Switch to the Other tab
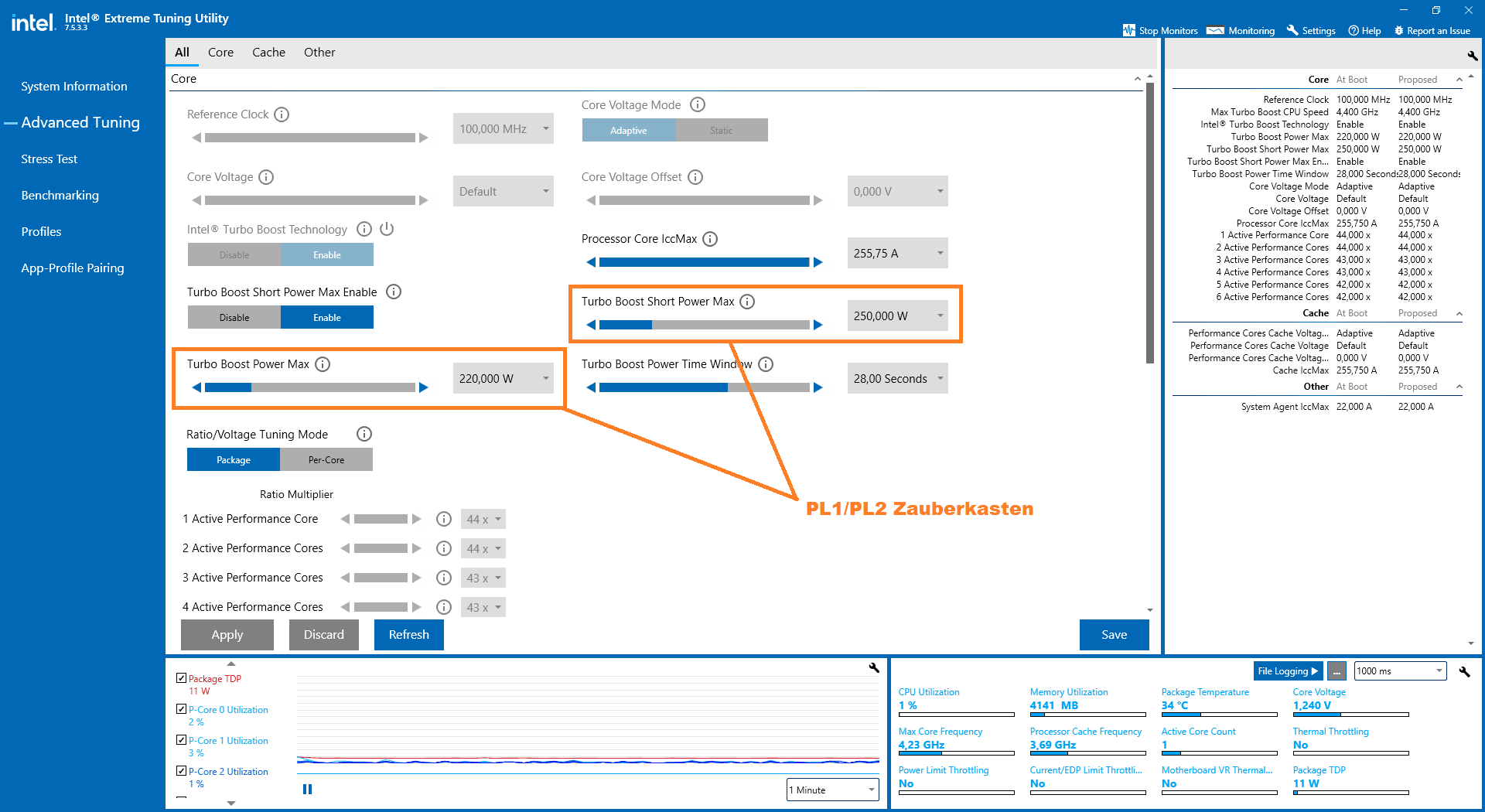1485x812 pixels. [x=319, y=53]
